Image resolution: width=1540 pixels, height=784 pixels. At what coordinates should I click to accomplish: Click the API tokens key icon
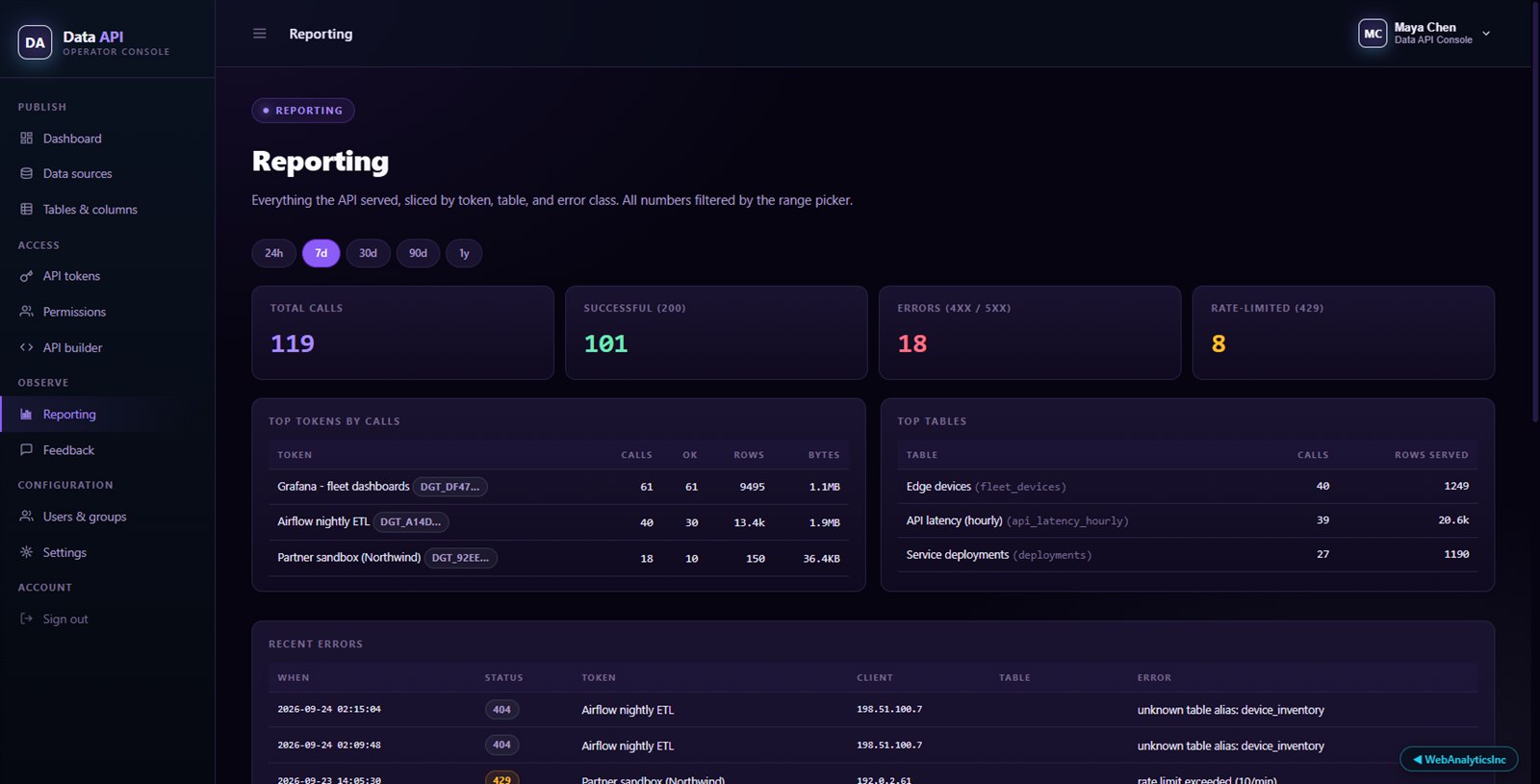[x=26, y=276]
